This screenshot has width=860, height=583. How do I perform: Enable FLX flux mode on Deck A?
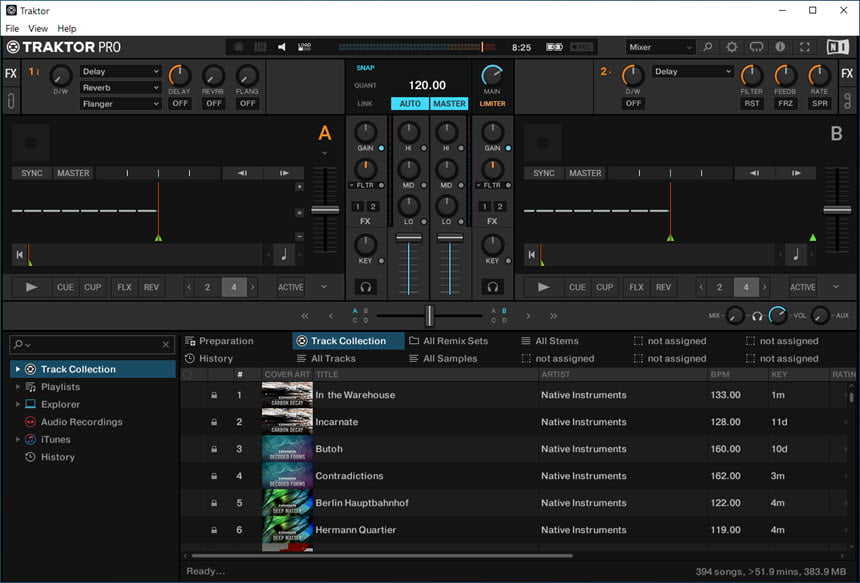tap(124, 287)
